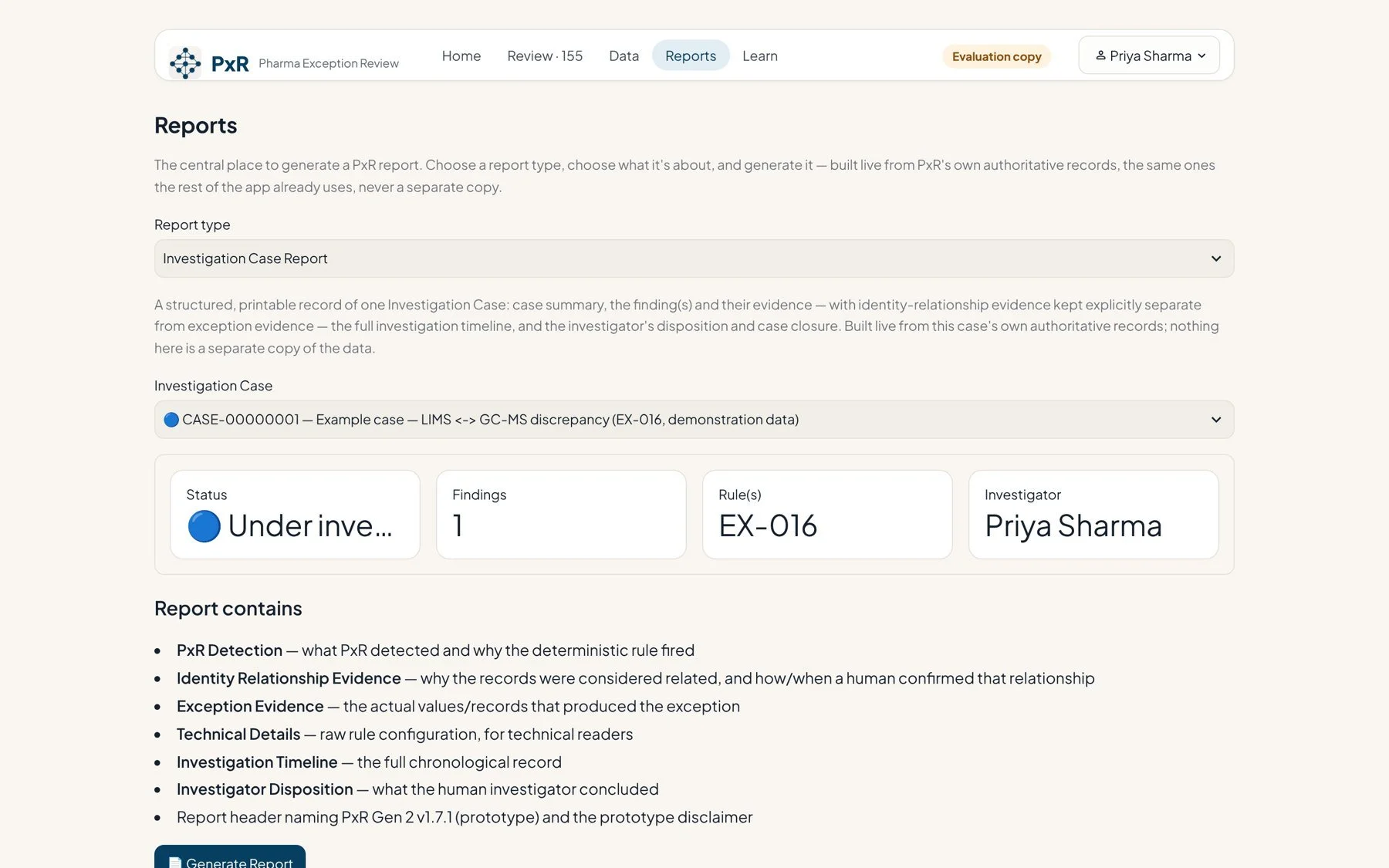Screen dimensions: 1389x868
Task: Go to the Home tab
Action: coord(461,56)
